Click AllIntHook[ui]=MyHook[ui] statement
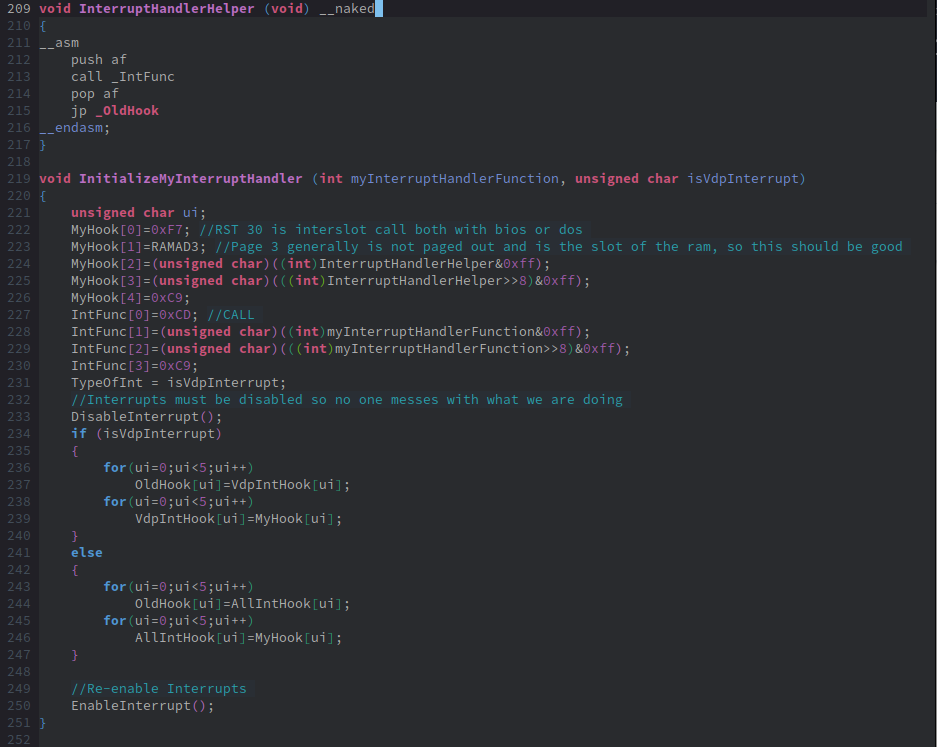 point(238,638)
